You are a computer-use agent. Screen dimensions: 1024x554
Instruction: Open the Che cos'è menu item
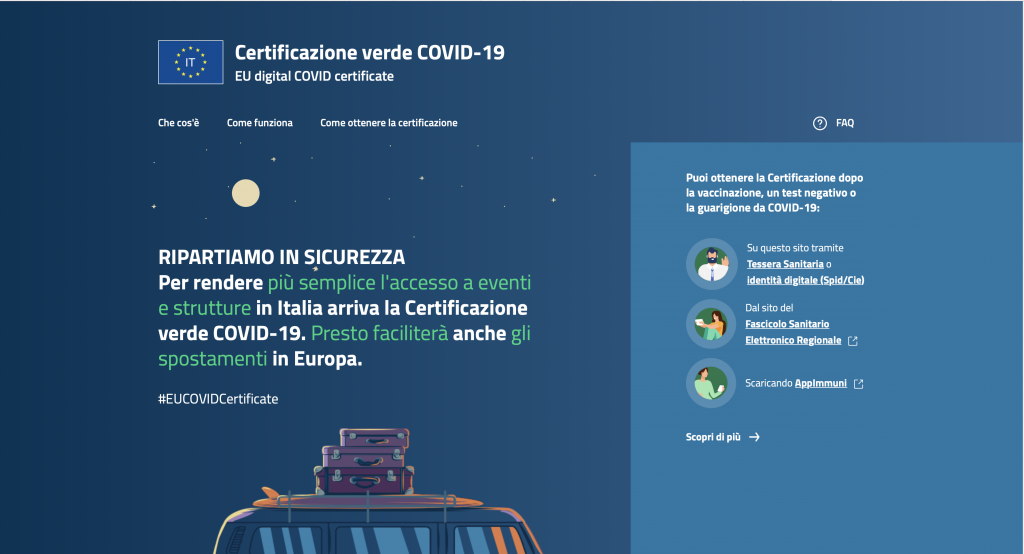178,123
